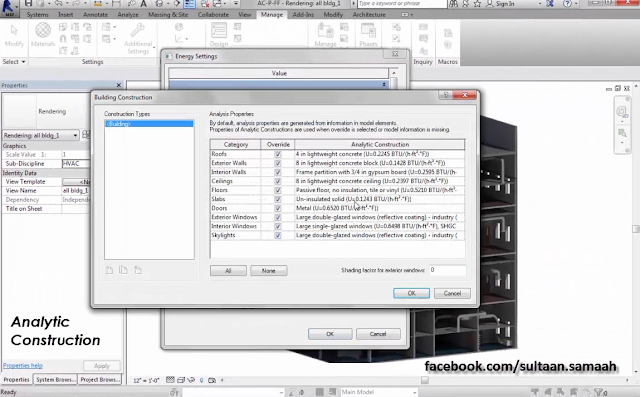Screen dimensions: 640x397
Task: Click Cancel in Building Construction dialog
Action: [x=452, y=293]
